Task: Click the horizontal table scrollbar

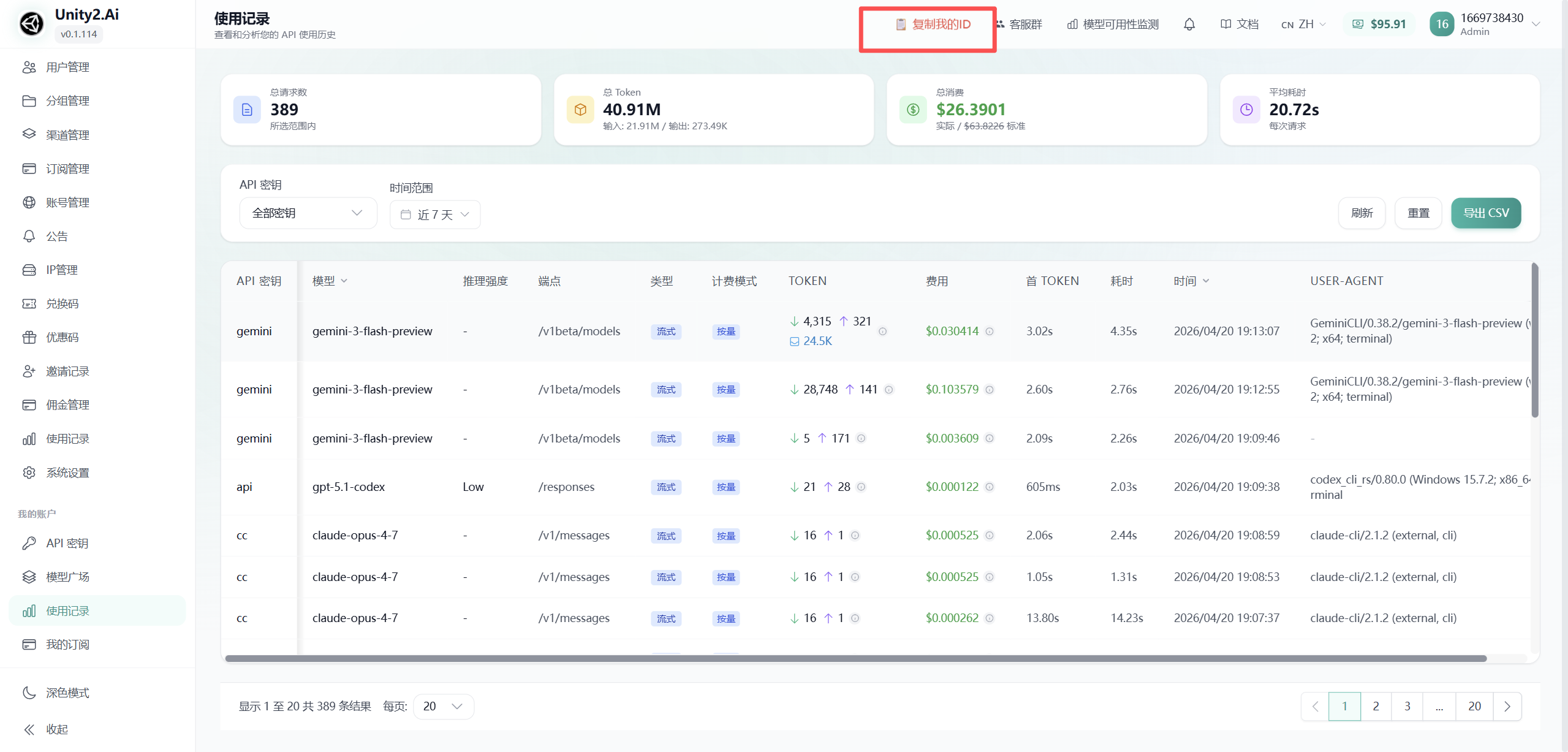Action: pyautogui.click(x=855, y=659)
